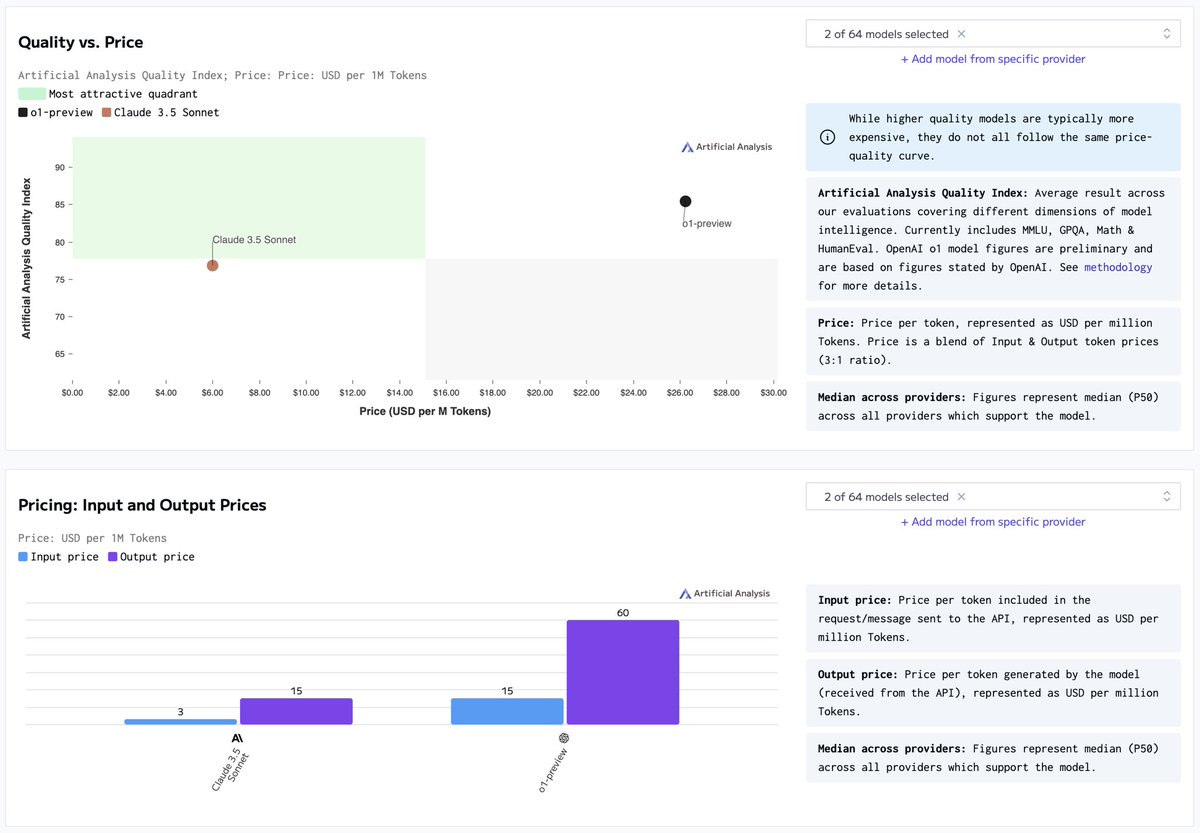
Task: Open Pricing section models dropdown arrows
Action: point(1166,497)
